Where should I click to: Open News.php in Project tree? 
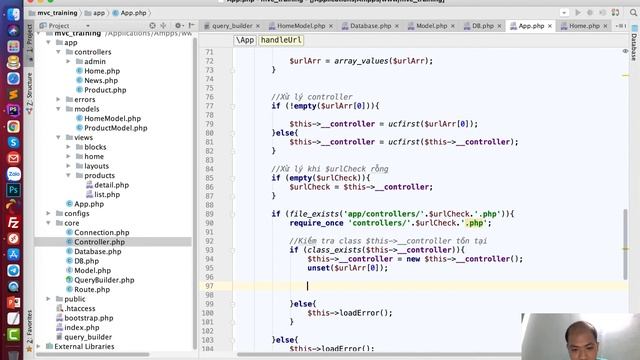(101, 80)
